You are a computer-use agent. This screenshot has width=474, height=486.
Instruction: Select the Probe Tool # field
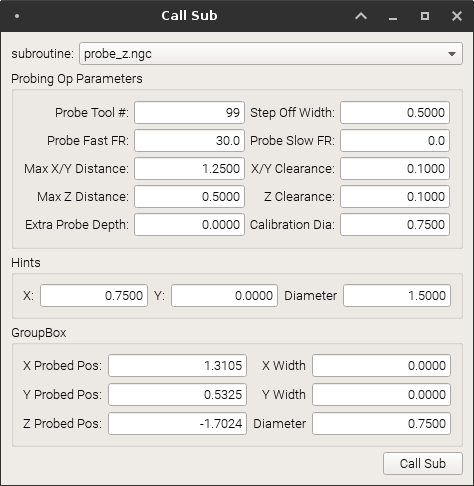pyautogui.click(x=189, y=112)
